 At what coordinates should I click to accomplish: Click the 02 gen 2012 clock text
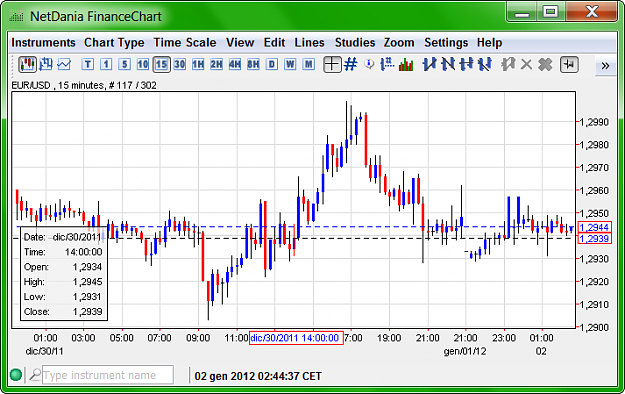pyautogui.click(x=258, y=376)
